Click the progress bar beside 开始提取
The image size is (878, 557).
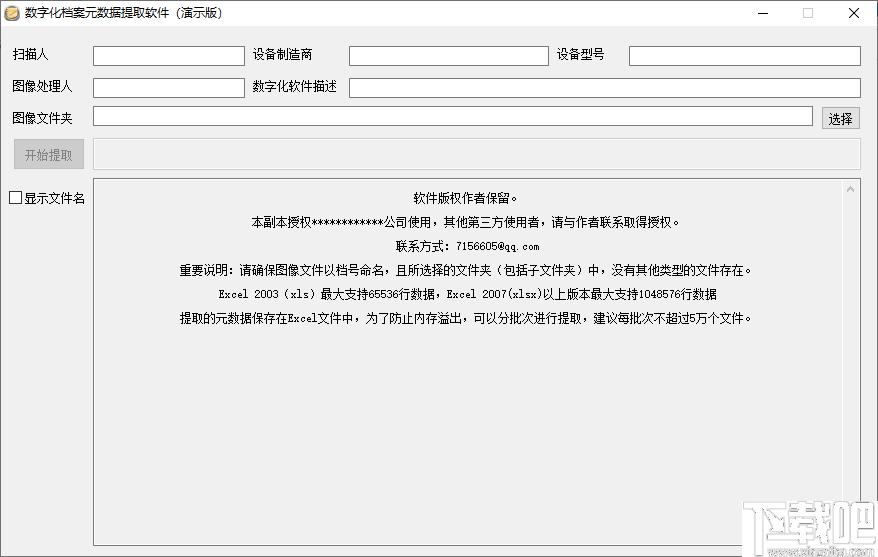point(477,155)
